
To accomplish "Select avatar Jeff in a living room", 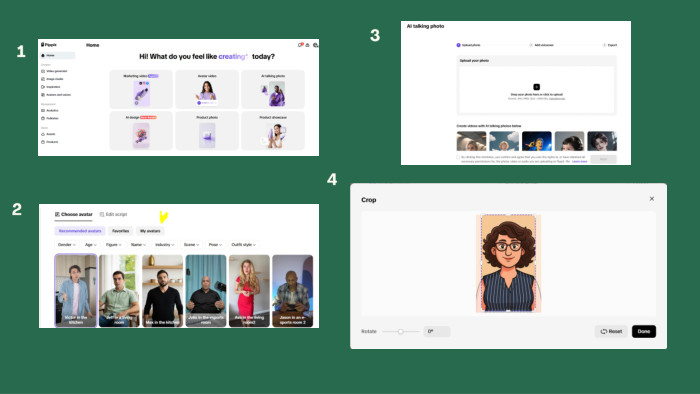I will point(119,291).
